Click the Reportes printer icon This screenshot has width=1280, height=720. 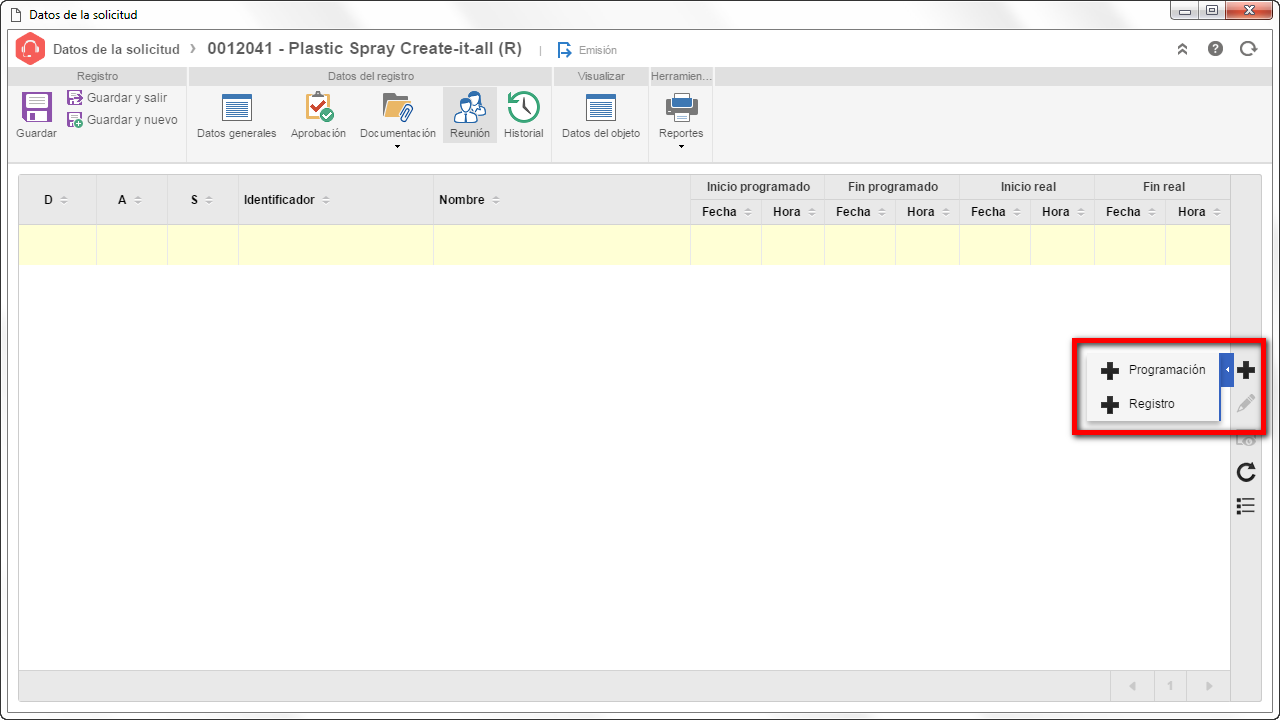pos(681,107)
